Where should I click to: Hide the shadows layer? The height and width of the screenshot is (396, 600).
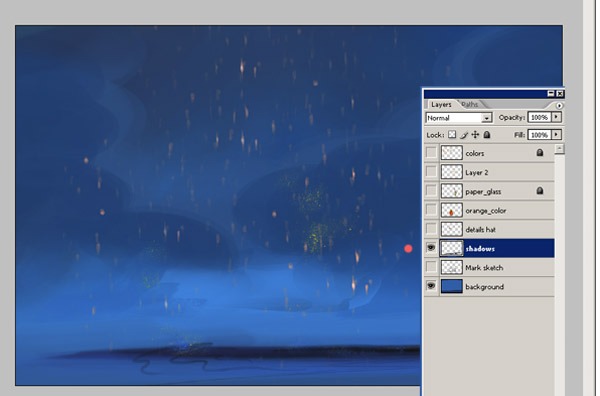pos(431,248)
